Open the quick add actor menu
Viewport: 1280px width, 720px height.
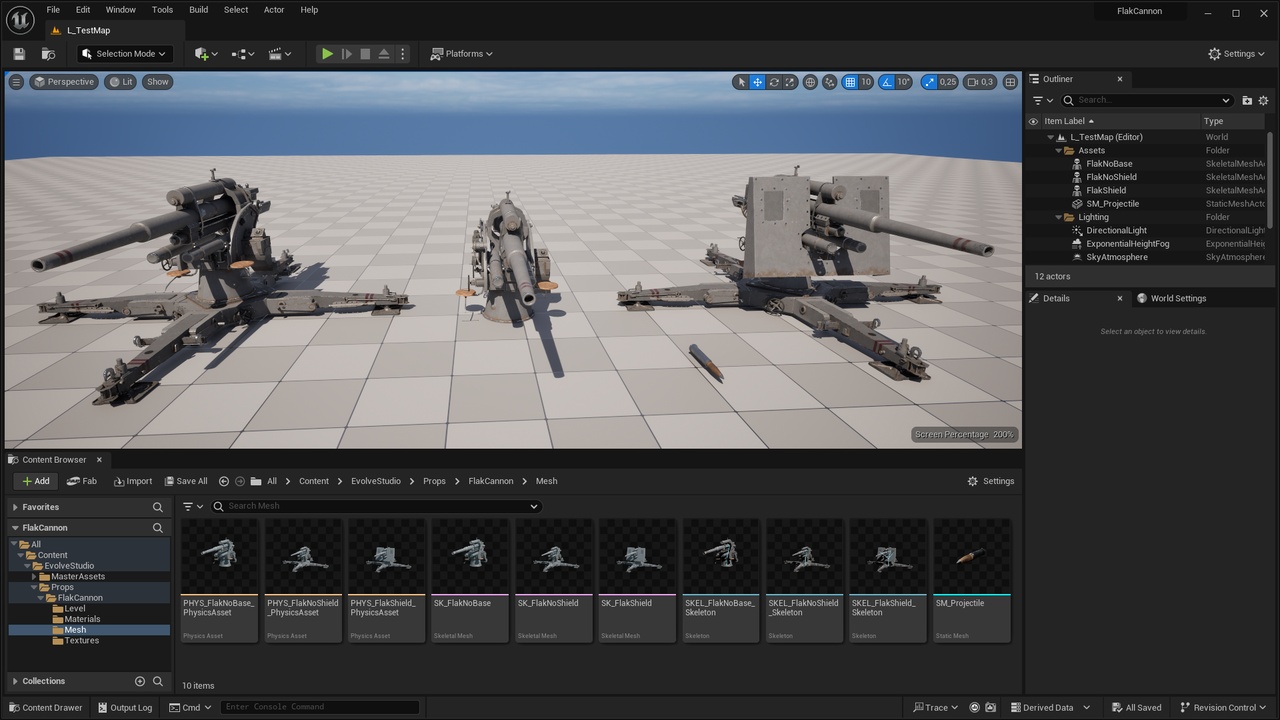tap(206, 54)
